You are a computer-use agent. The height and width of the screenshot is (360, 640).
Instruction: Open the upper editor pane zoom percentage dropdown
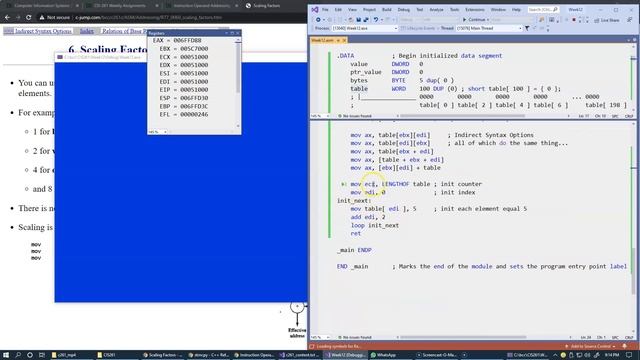click(320, 116)
